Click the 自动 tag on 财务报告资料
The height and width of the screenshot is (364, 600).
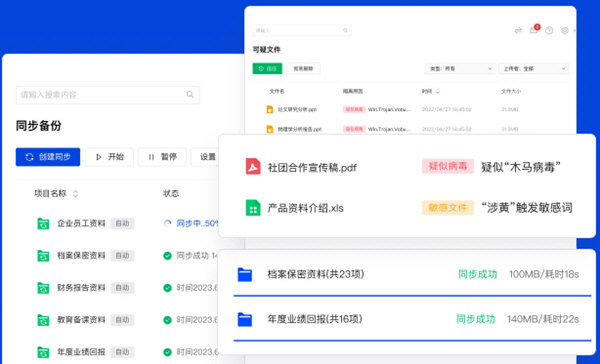(122, 288)
